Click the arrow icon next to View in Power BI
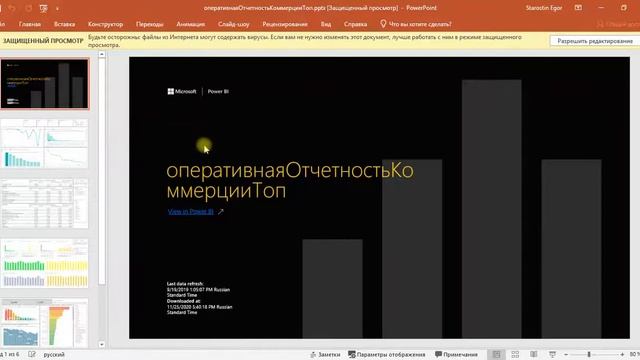The height and width of the screenshot is (360, 640). click(220, 211)
